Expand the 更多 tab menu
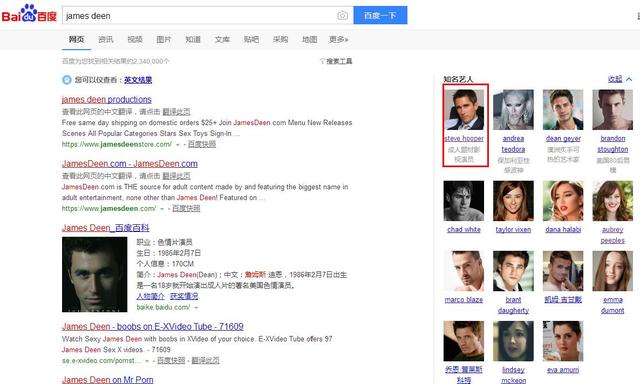The height and width of the screenshot is (384, 640). tap(338, 40)
